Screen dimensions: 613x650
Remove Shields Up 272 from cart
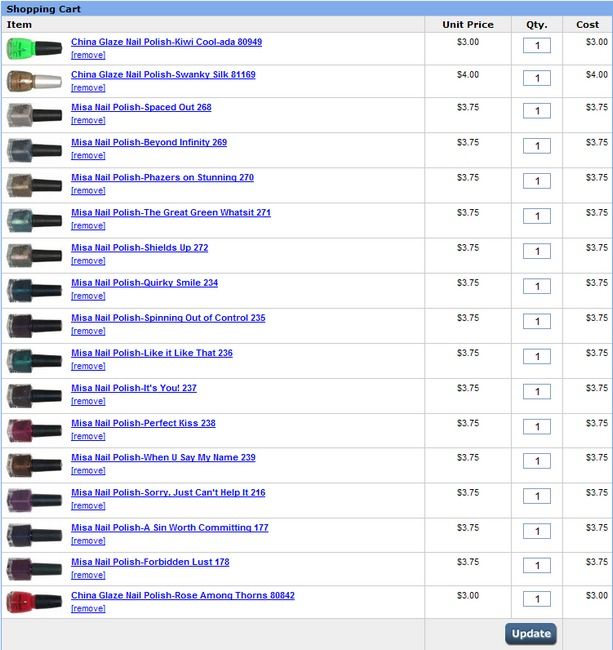[88, 261]
